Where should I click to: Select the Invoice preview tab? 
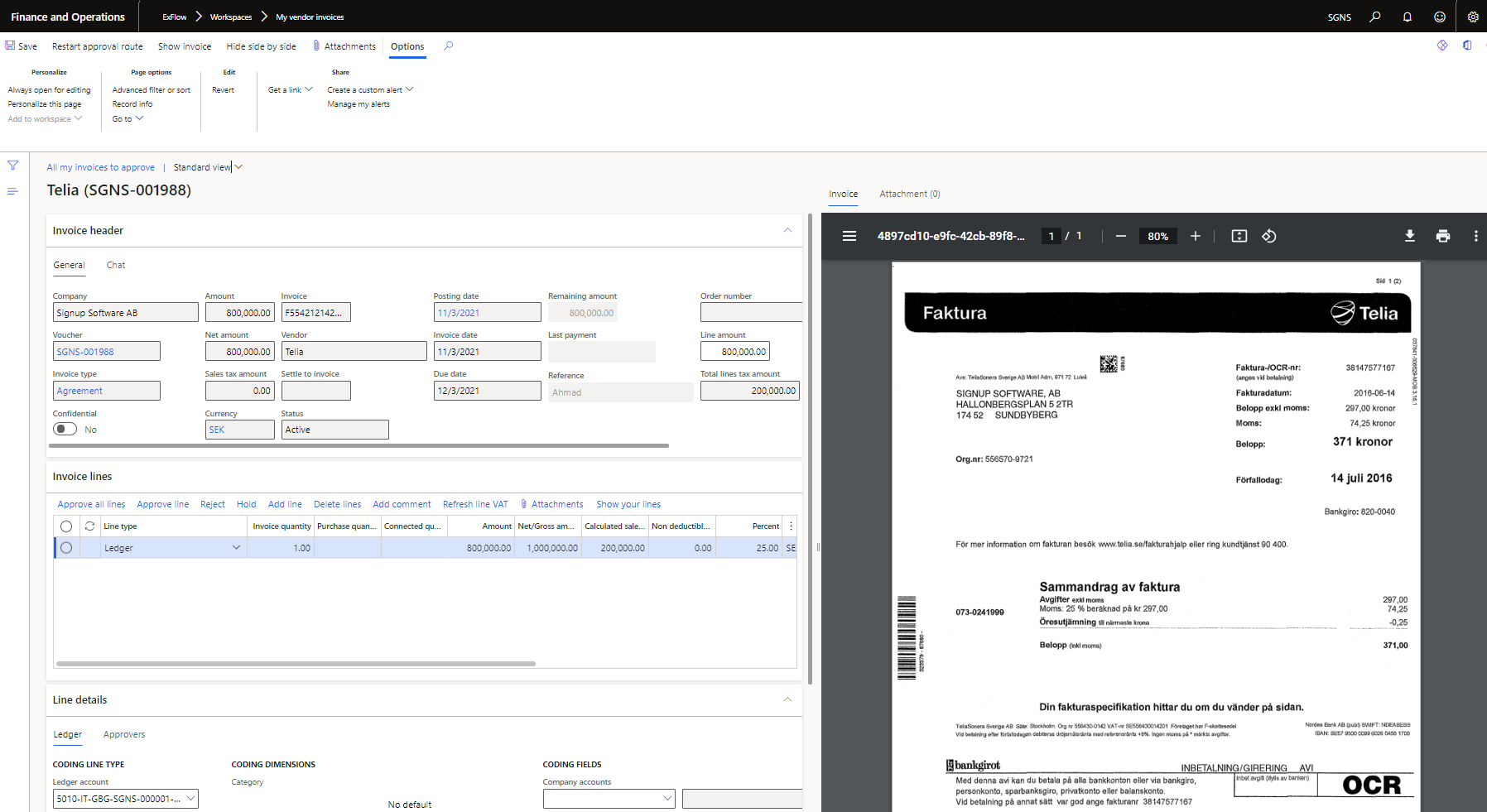coord(844,194)
